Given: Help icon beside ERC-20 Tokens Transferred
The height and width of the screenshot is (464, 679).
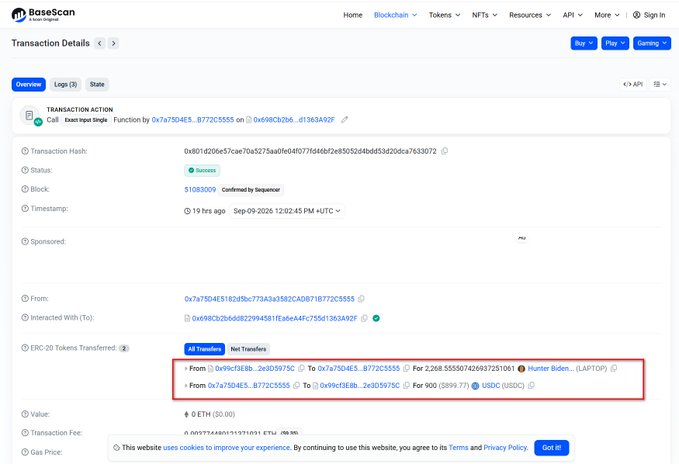Looking at the screenshot, I should (25, 348).
